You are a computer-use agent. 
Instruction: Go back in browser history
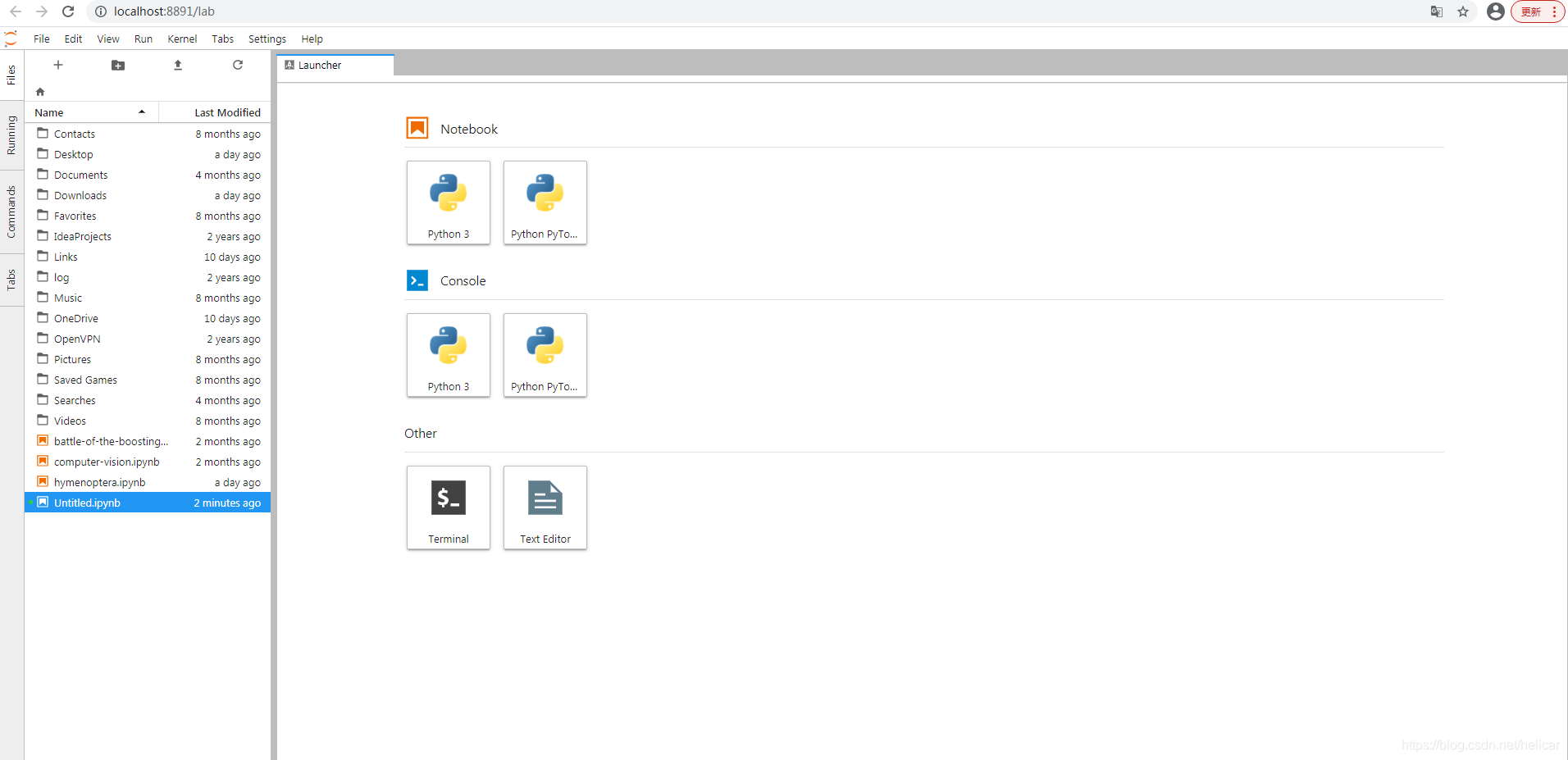(x=16, y=11)
